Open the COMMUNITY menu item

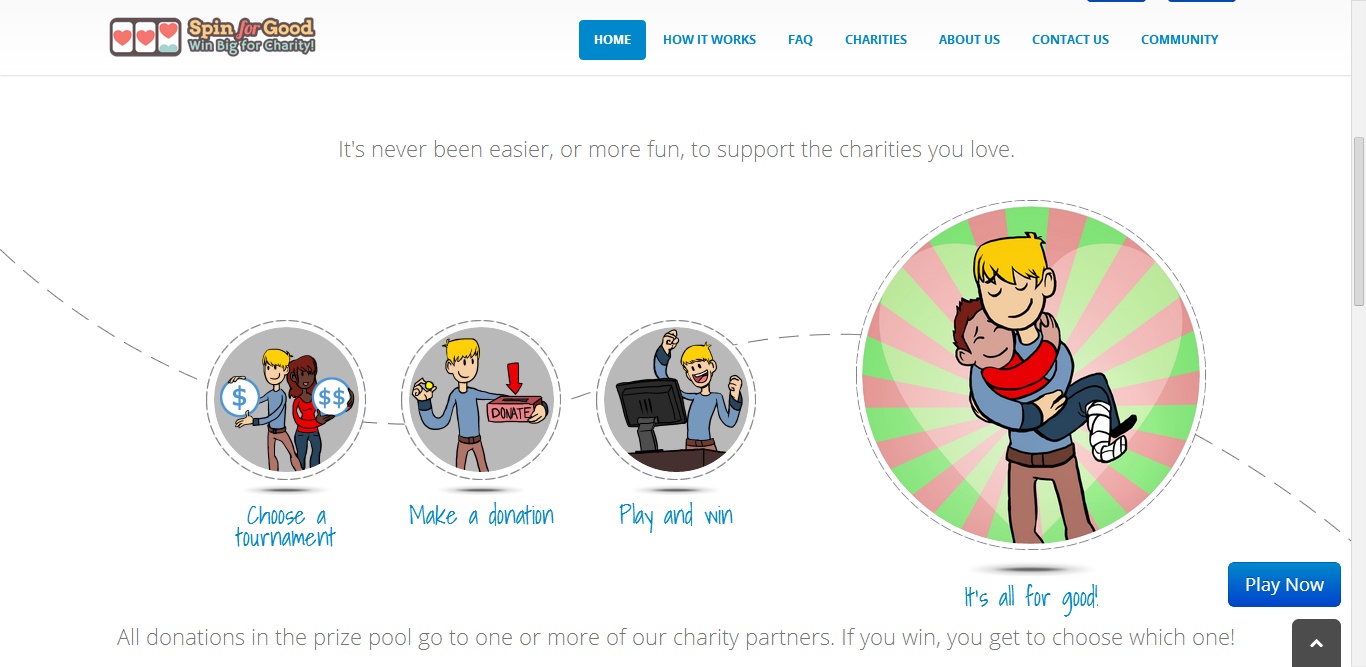click(x=1179, y=40)
